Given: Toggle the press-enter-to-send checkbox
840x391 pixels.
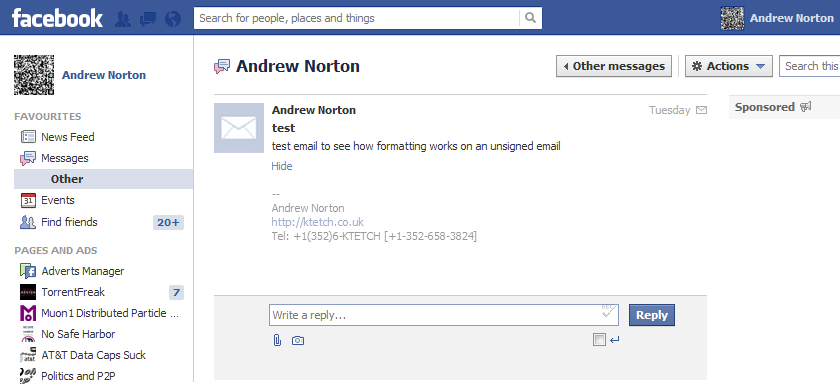Looking at the screenshot, I should [x=599, y=340].
